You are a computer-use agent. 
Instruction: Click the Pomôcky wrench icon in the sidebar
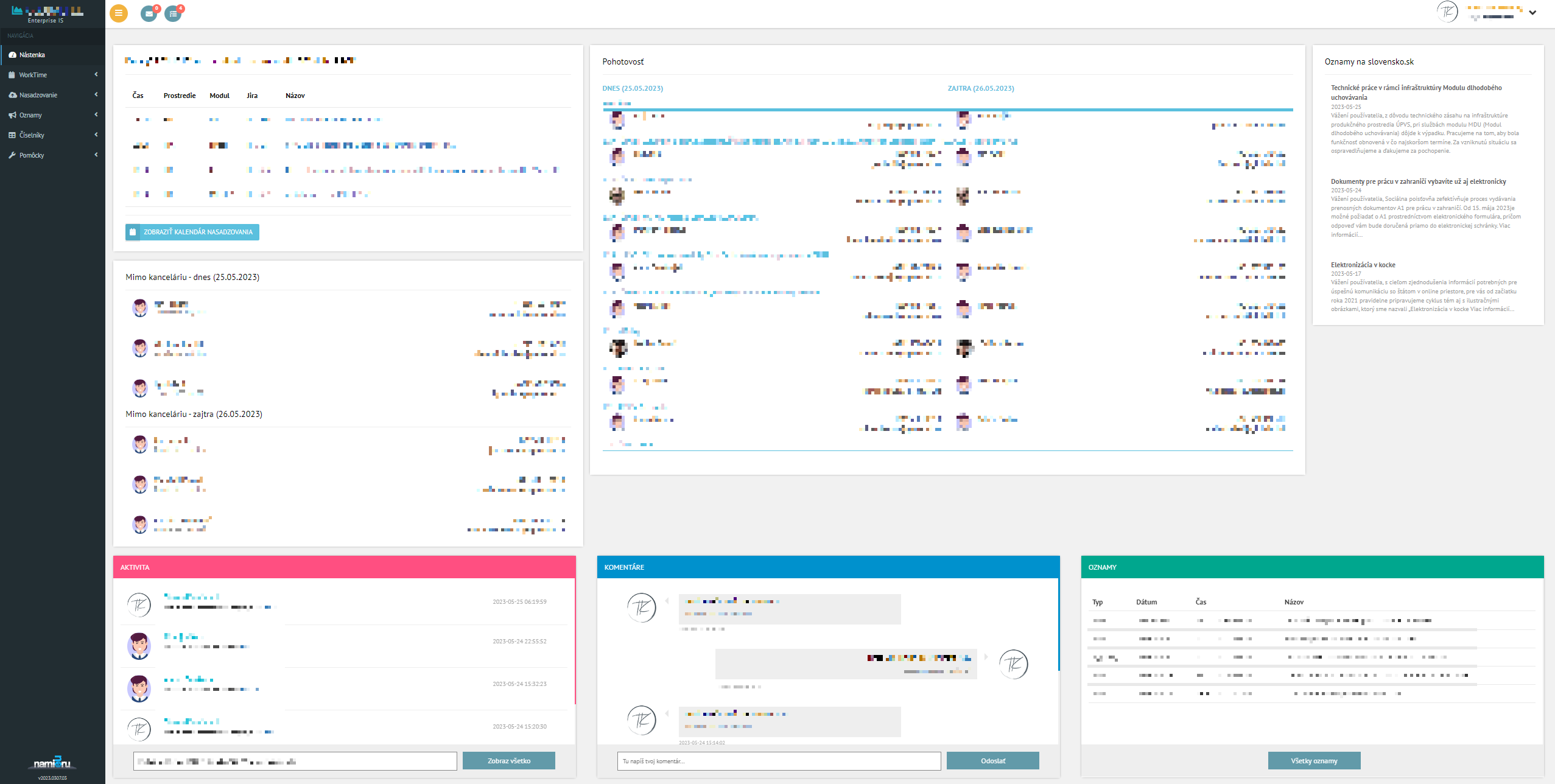coord(12,155)
